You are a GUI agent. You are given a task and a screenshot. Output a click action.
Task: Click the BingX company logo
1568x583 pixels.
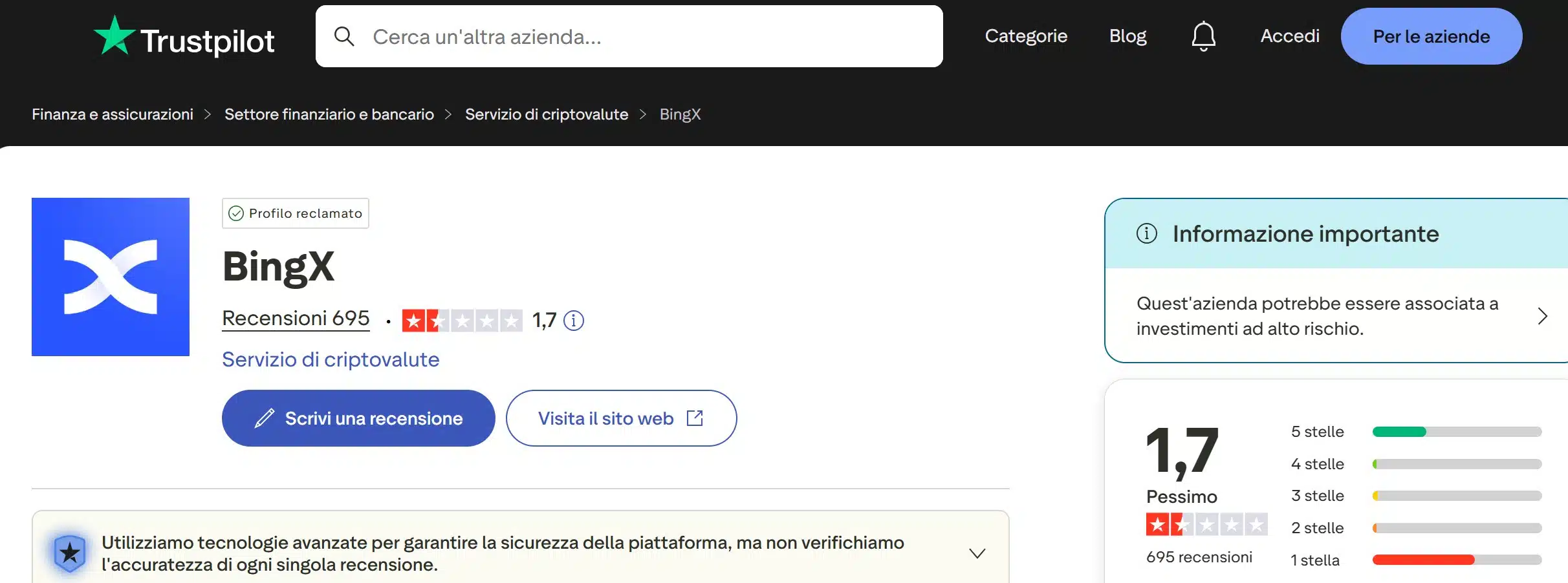tap(110, 277)
